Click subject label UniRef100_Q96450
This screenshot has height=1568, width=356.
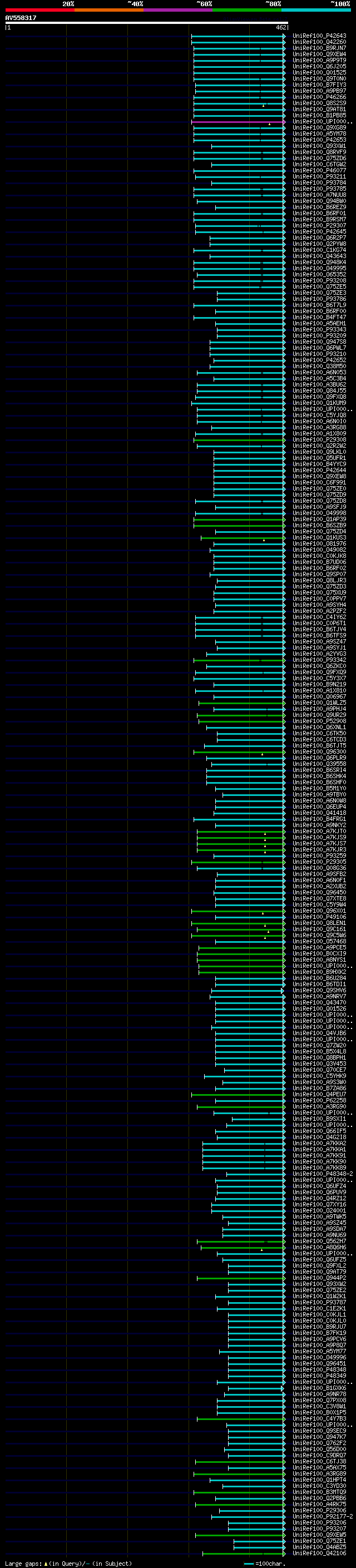pyautogui.click(x=319, y=893)
